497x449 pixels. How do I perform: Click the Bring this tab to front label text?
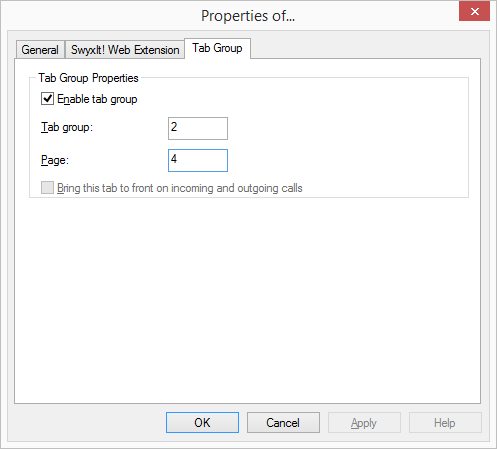[x=180, y=188]
